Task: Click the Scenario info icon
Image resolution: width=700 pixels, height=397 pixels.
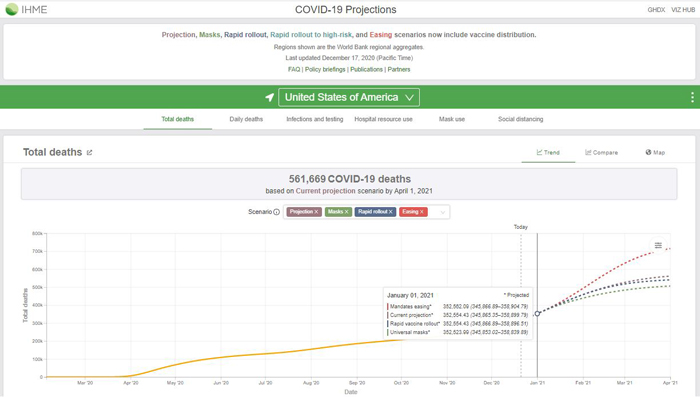Action: point(276,212)
